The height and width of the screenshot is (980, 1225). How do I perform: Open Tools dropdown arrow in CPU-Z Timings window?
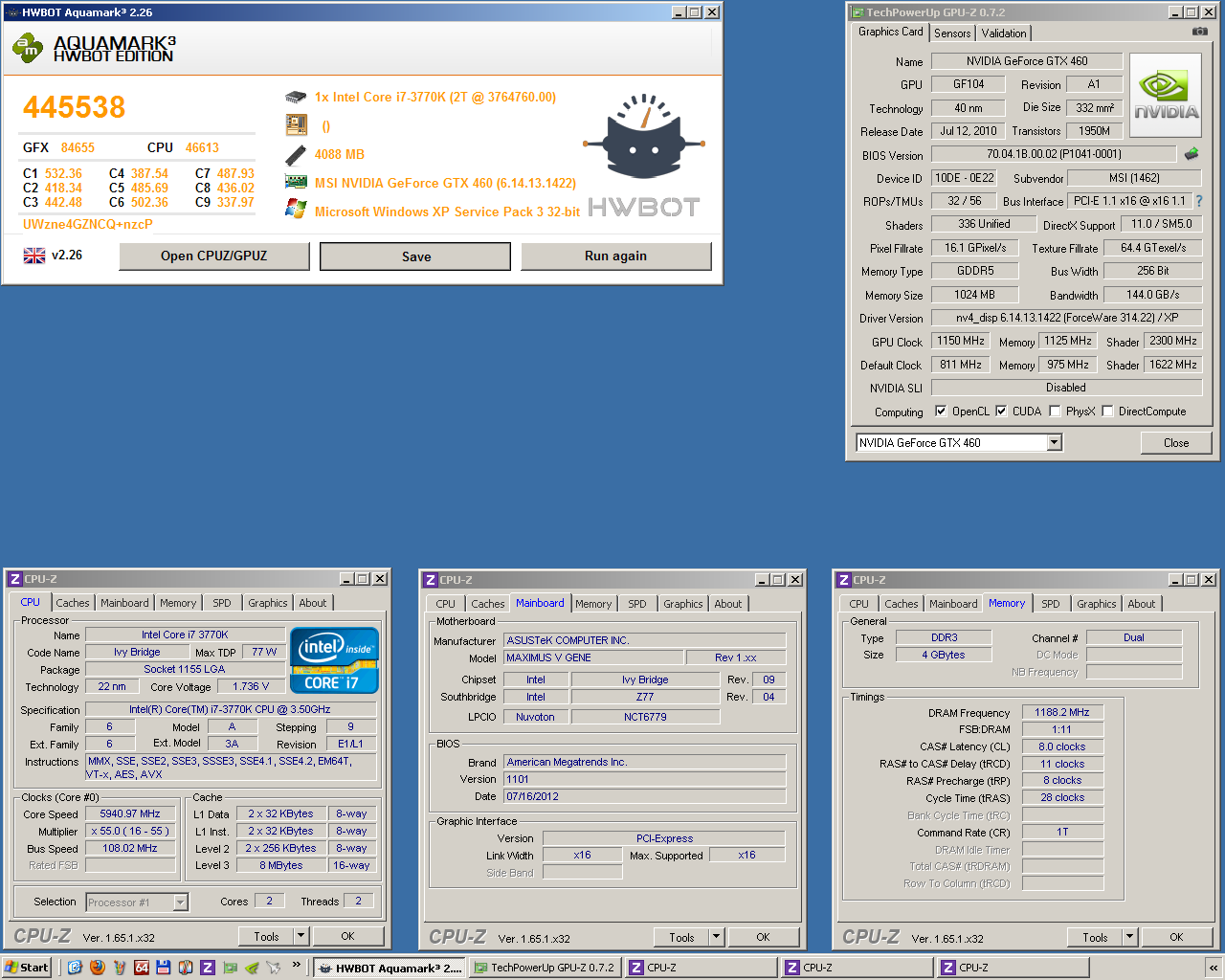point(1129,937)
